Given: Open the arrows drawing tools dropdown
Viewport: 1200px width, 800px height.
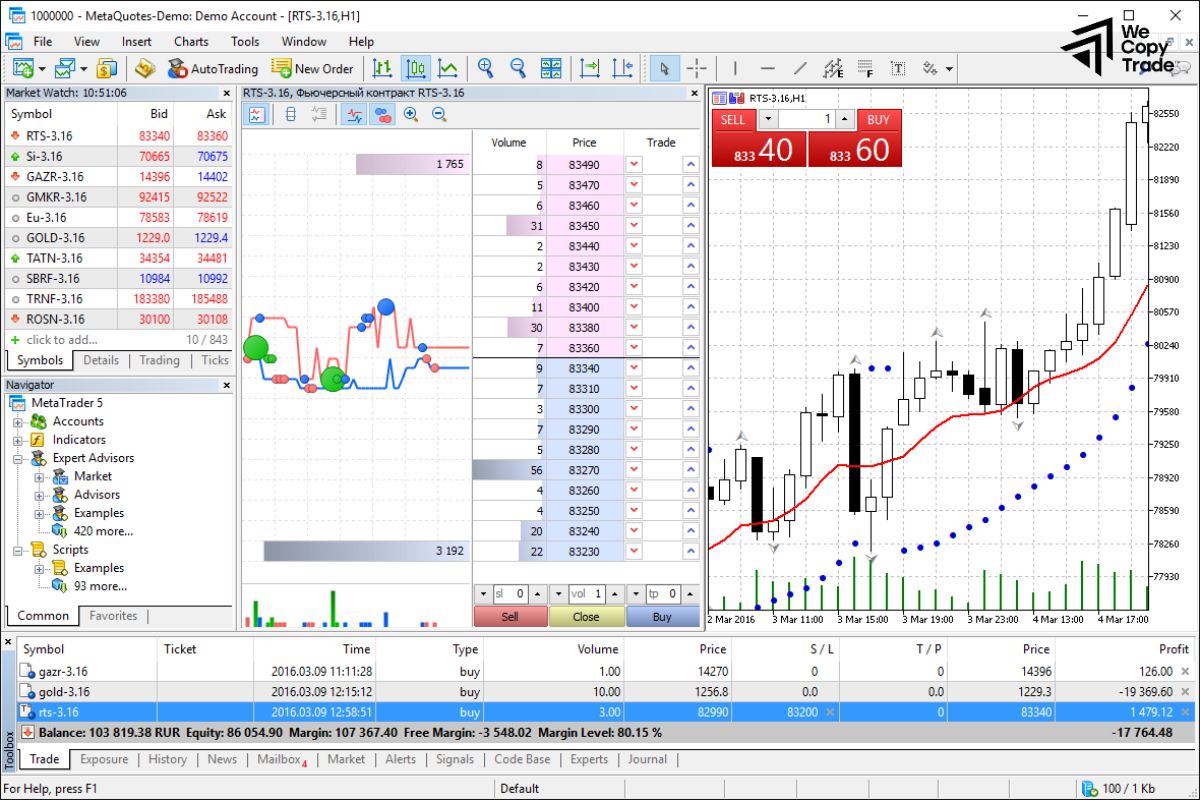Looking at the screenshot, I should pyautogui.click(x=951, y=68).
